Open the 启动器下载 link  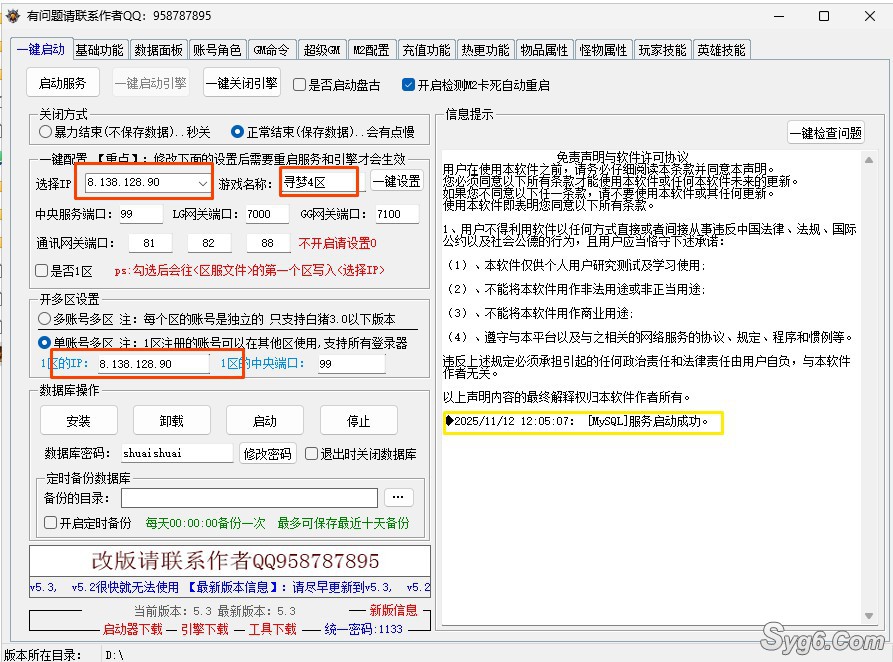pyautogui.click(x=132, y=629)
